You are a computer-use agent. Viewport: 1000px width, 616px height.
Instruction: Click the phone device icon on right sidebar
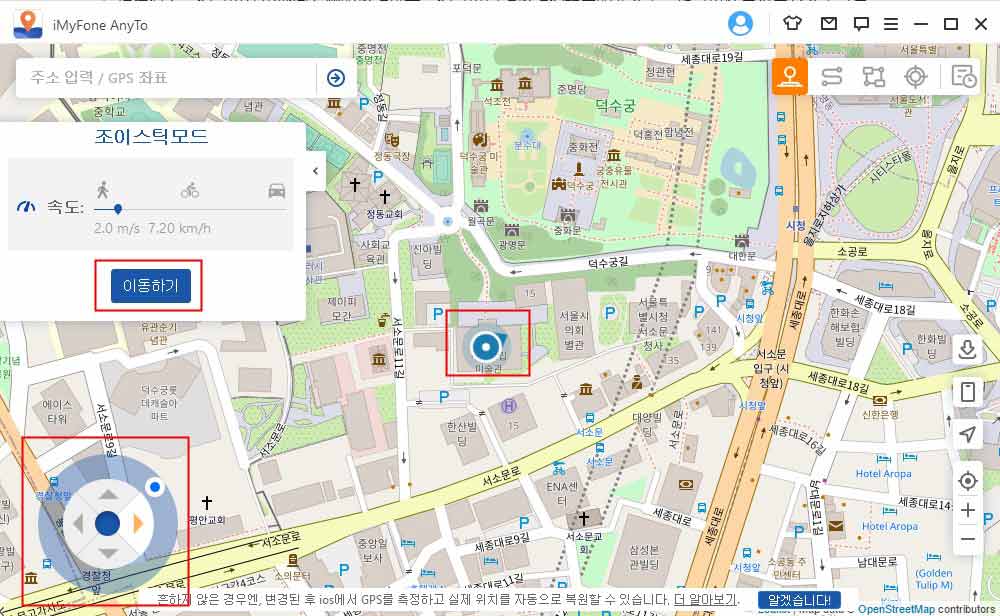(967, 392)
